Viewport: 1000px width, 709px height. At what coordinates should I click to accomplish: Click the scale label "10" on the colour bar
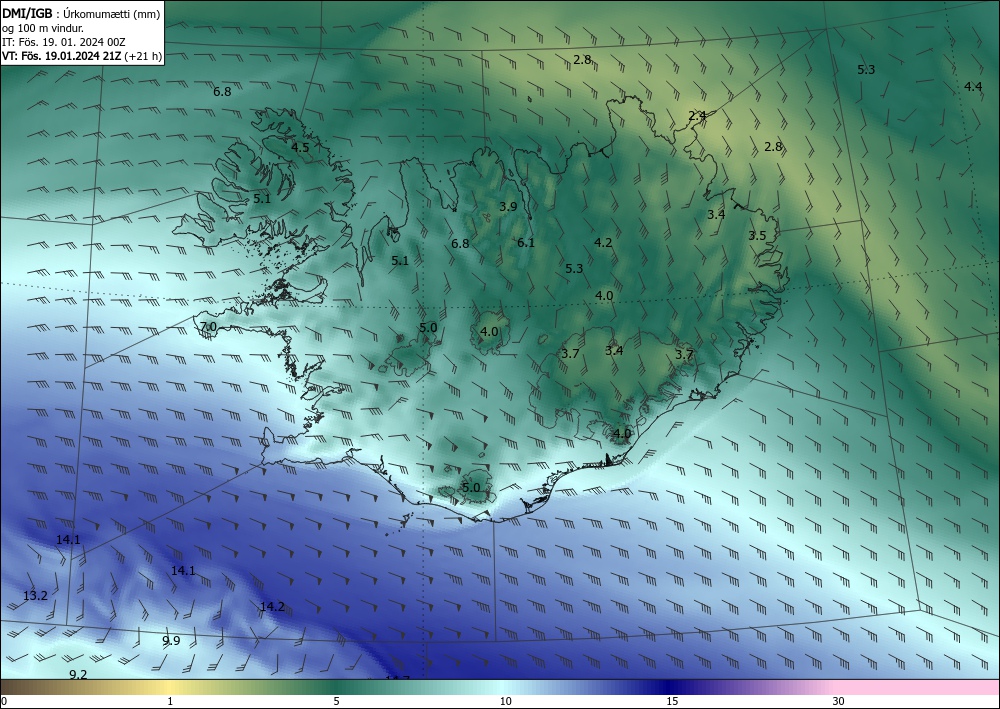pyautogui.click(x=505, y=701)
